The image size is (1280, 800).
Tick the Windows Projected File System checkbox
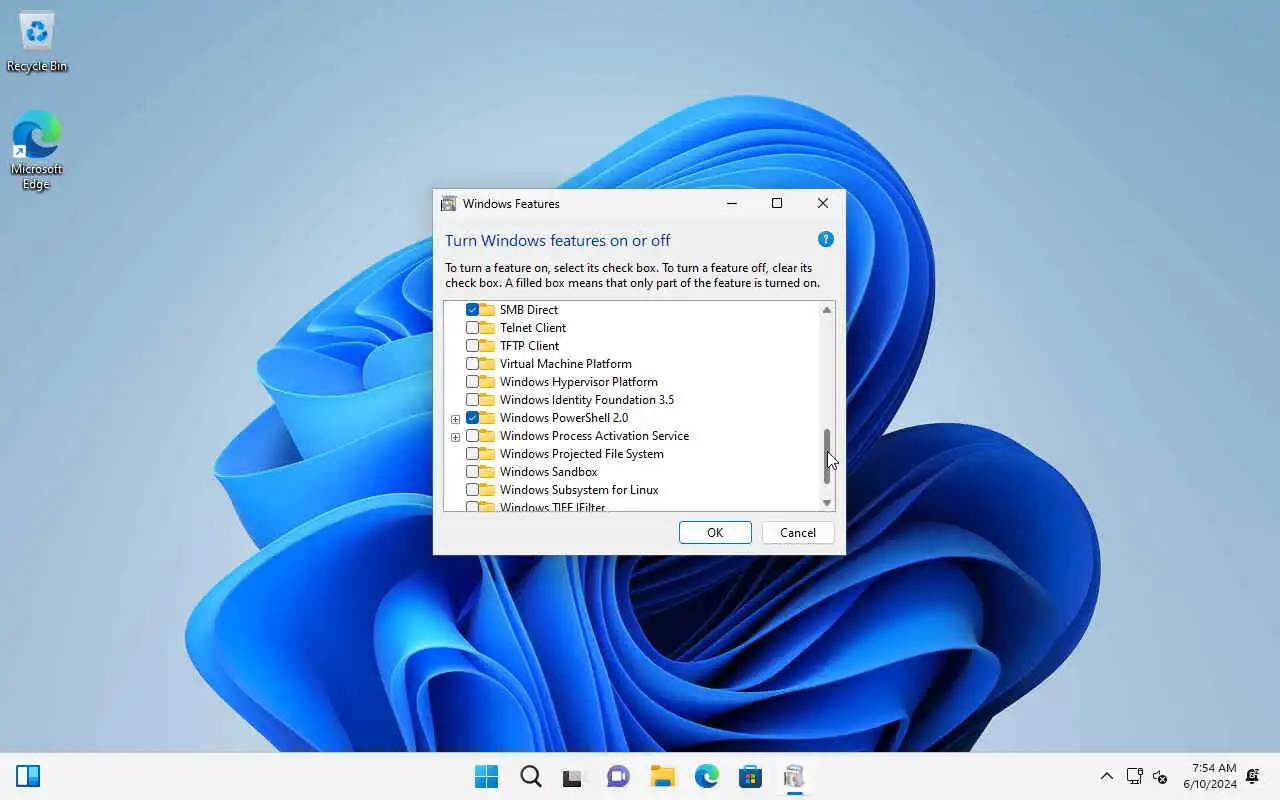[x=472, y=454]
